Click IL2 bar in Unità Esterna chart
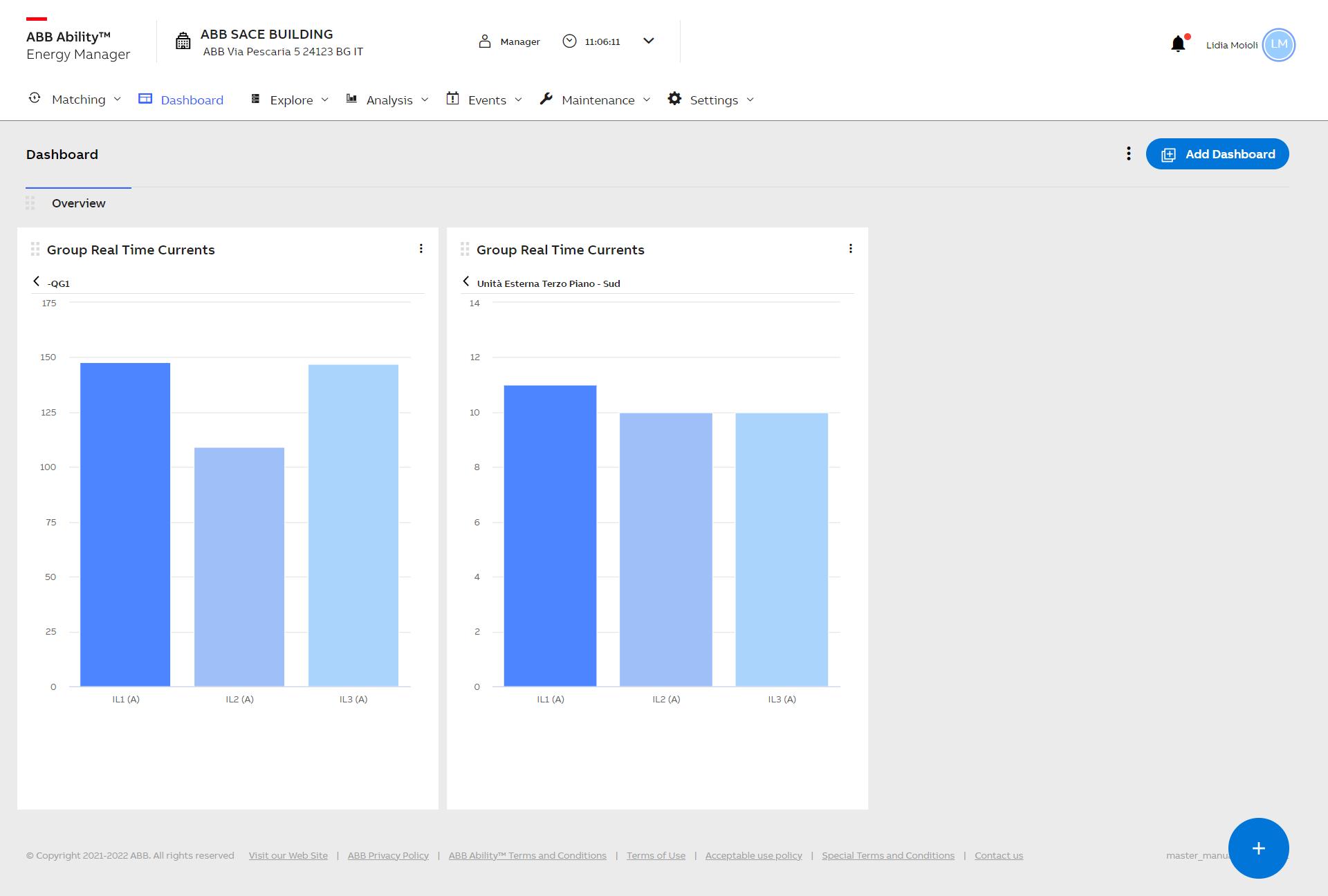 point(666,550)
